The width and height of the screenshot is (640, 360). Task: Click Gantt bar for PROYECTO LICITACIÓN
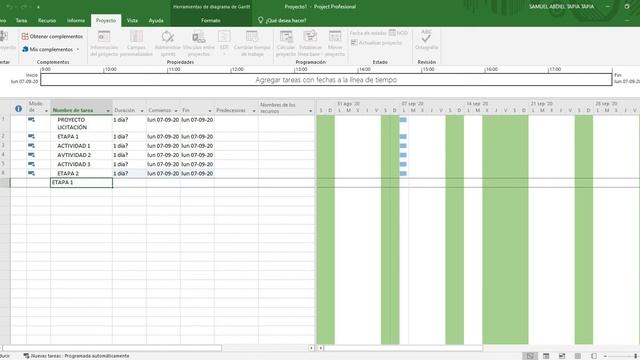click(403, 120)
